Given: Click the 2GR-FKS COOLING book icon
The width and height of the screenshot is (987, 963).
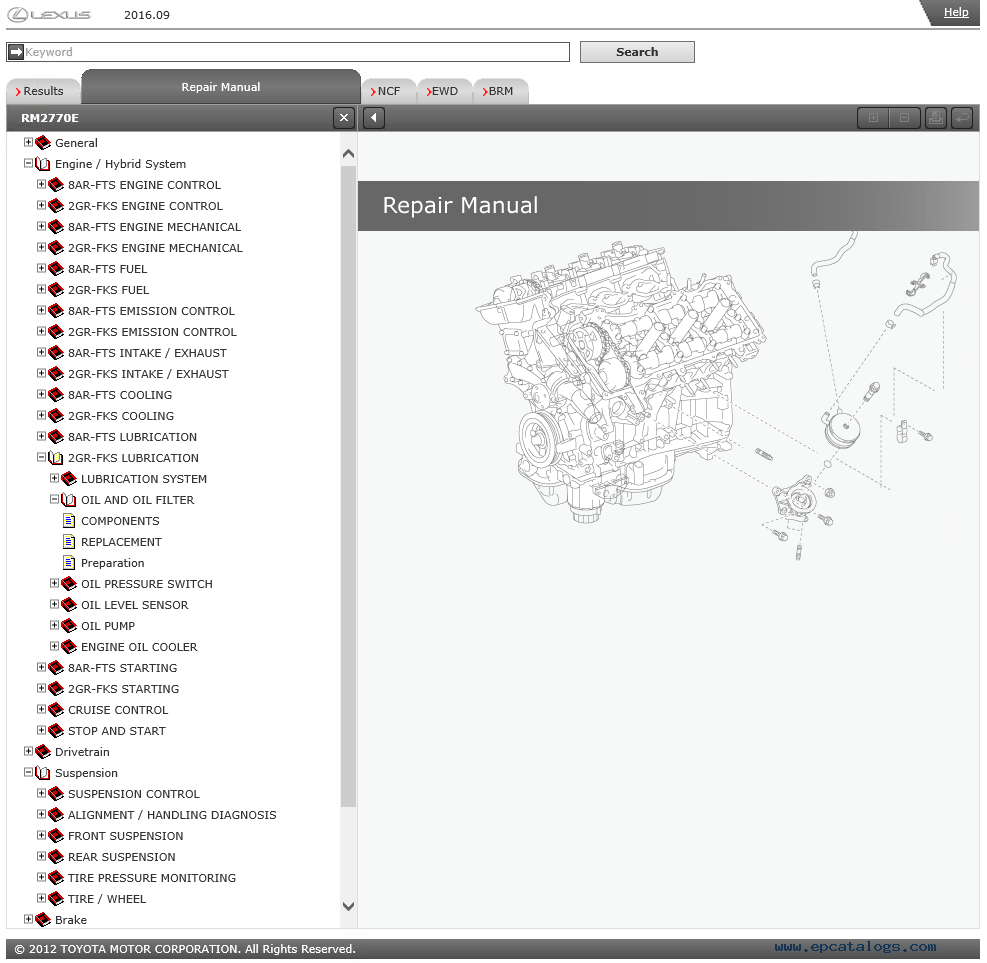Looking at the screenshot, I should [56, 416].
